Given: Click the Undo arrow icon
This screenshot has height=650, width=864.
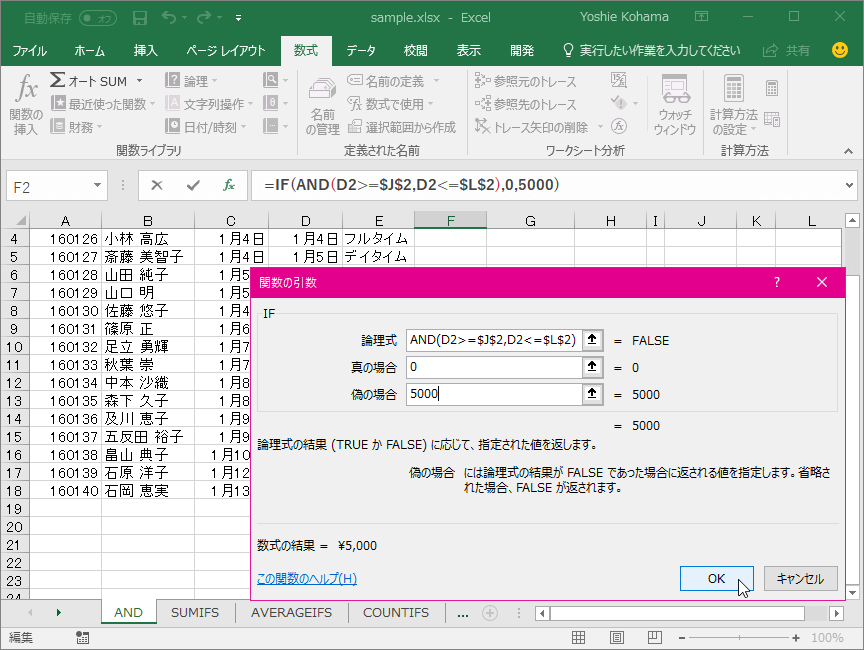Looking at the screenshot, I should click(169, 18).
